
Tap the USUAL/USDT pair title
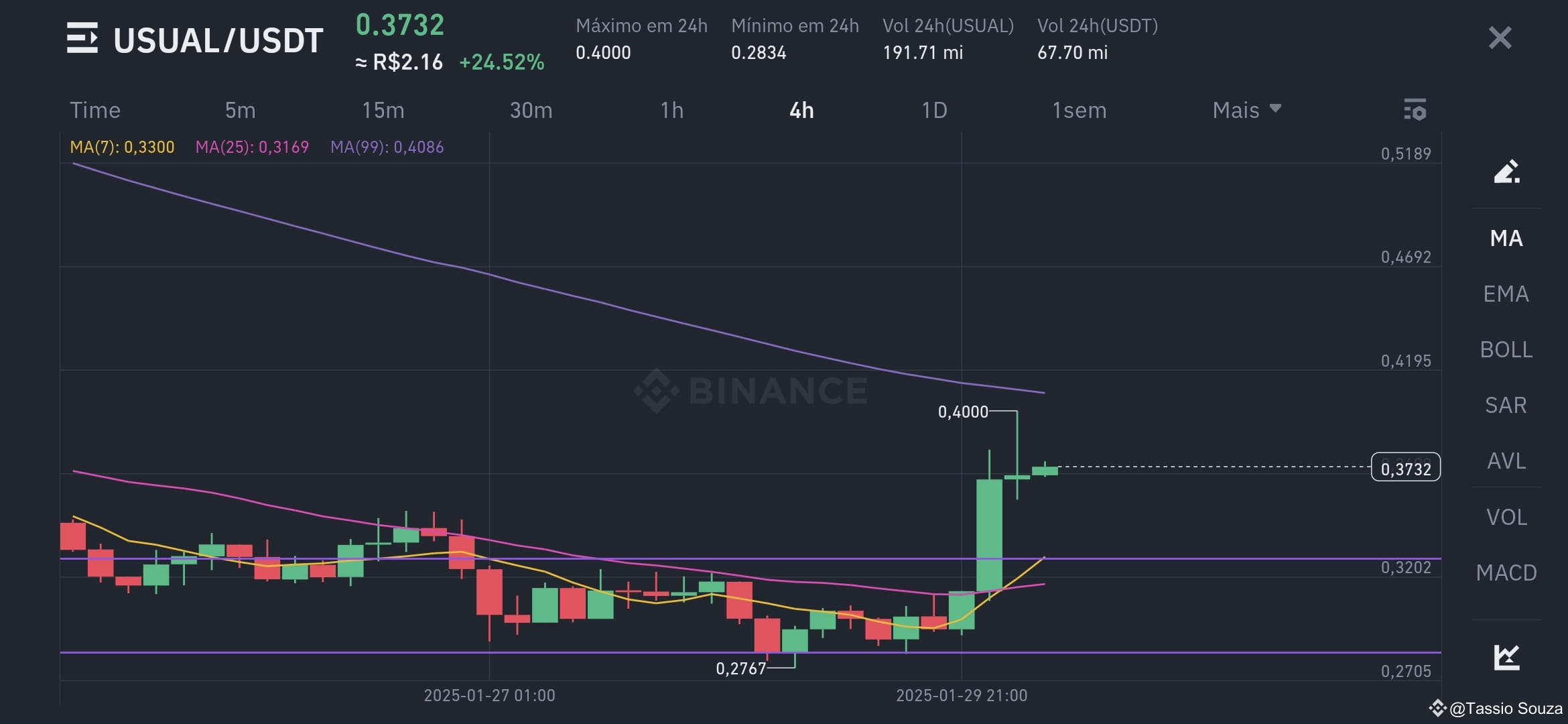click(x=218, y=40)
